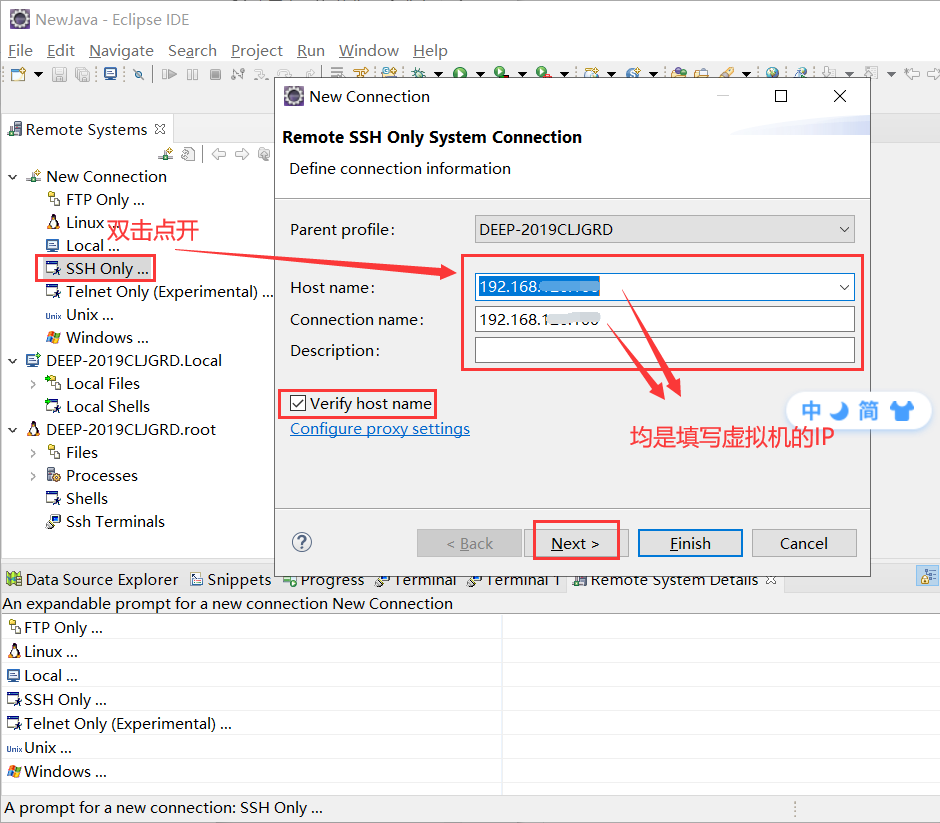Open the Search menu
Image resolution: width=940 pixels, height=823 pixels.
[192, 51]
